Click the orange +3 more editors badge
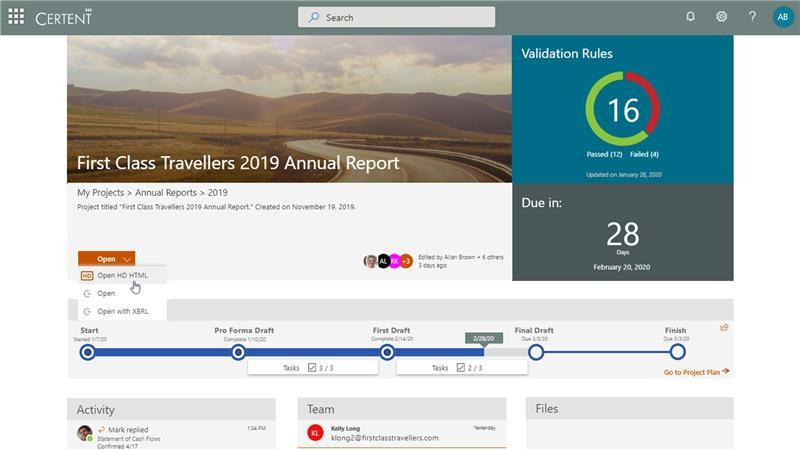The image size is (800, 450). point(406,261)
